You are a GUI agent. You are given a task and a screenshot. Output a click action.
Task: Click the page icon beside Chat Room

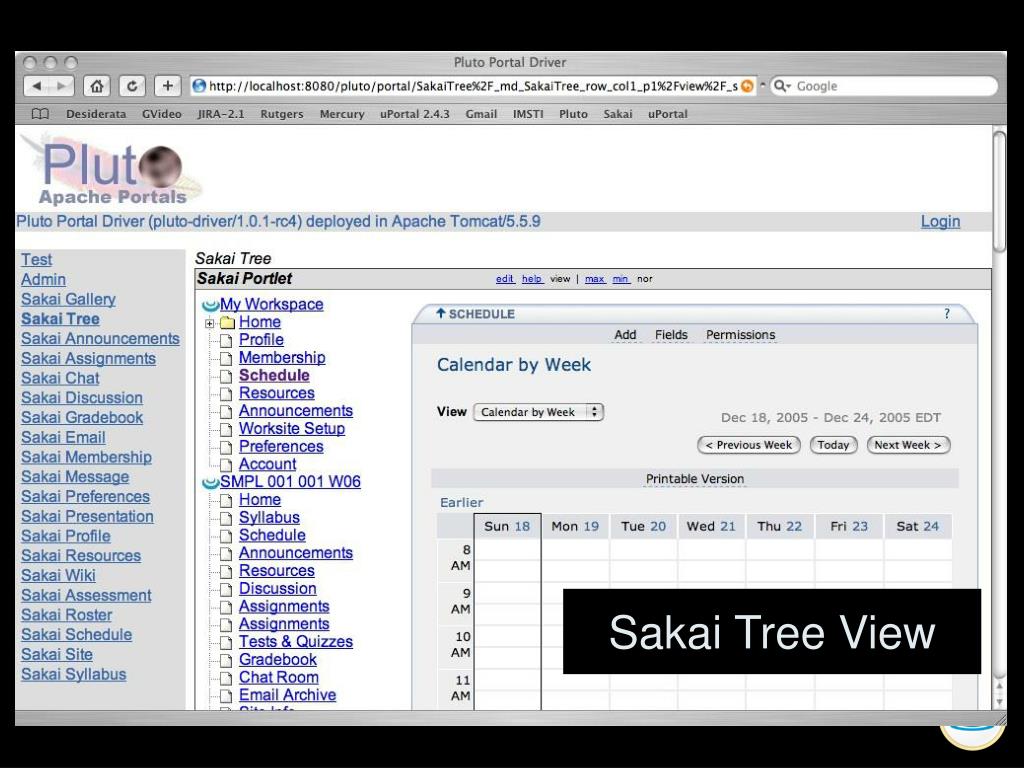226,678
